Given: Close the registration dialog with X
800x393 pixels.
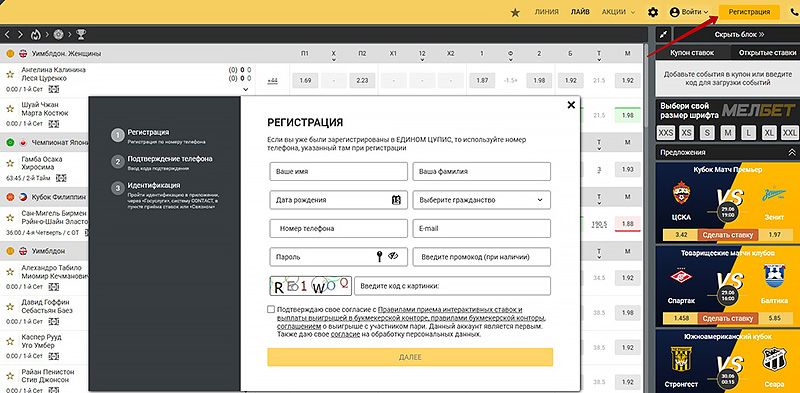Looking at the screenshot, I should point(571,105).
